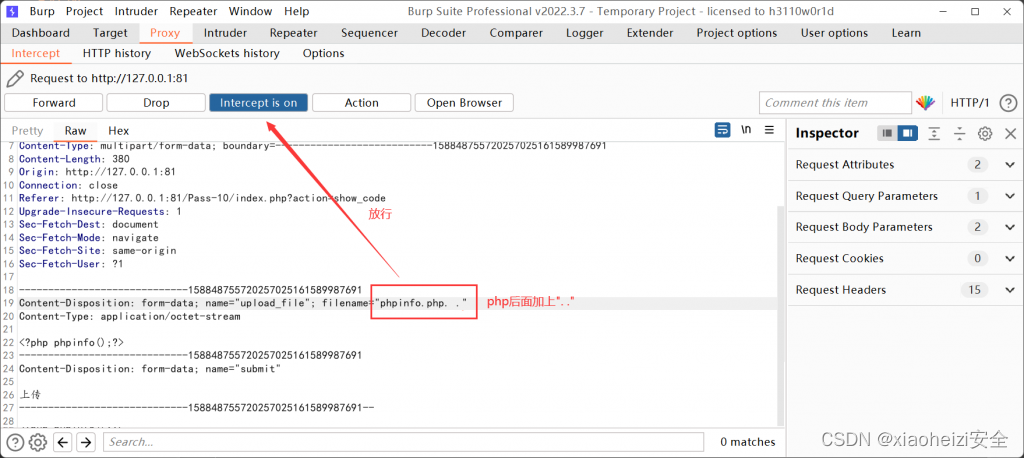The width and height of the screenshot is (1024, 458).
Task: Click the Comment this item field
Action: pos(835,103)
